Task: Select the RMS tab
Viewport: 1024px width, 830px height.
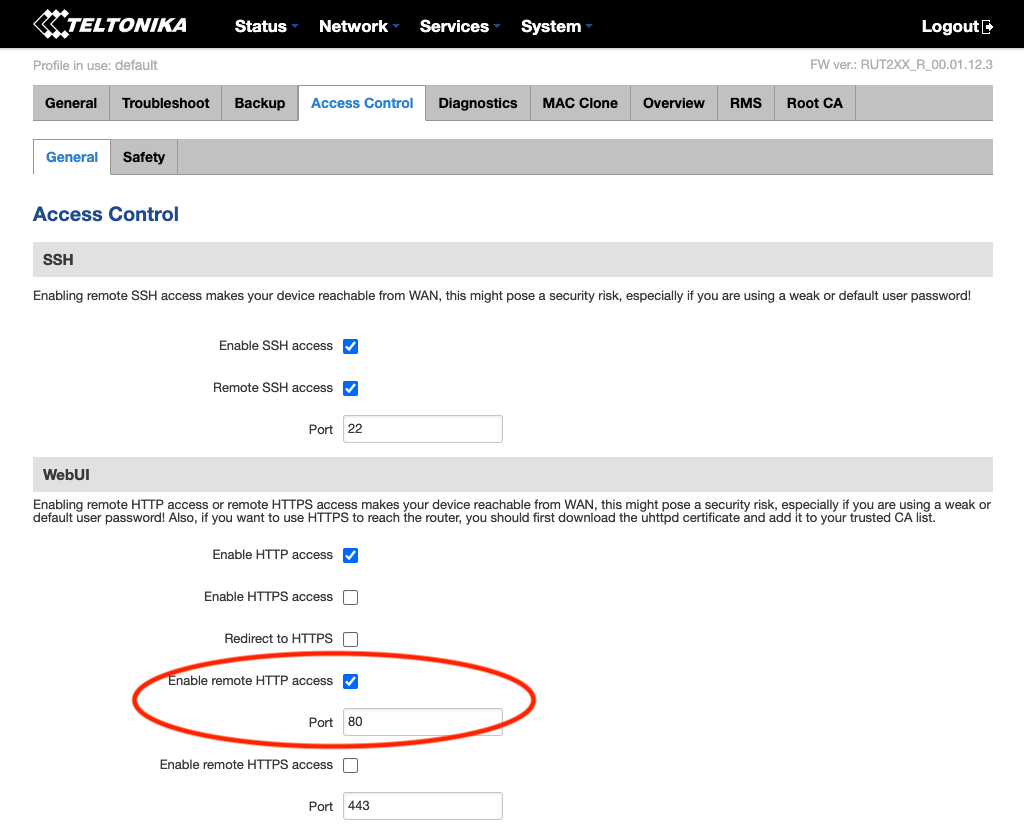Action: [x=745, y=102]
